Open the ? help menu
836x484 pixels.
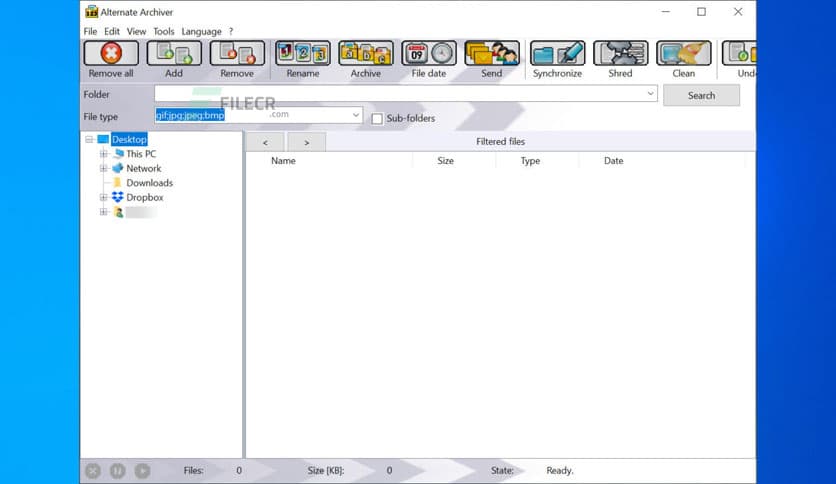tap(231, 31)
